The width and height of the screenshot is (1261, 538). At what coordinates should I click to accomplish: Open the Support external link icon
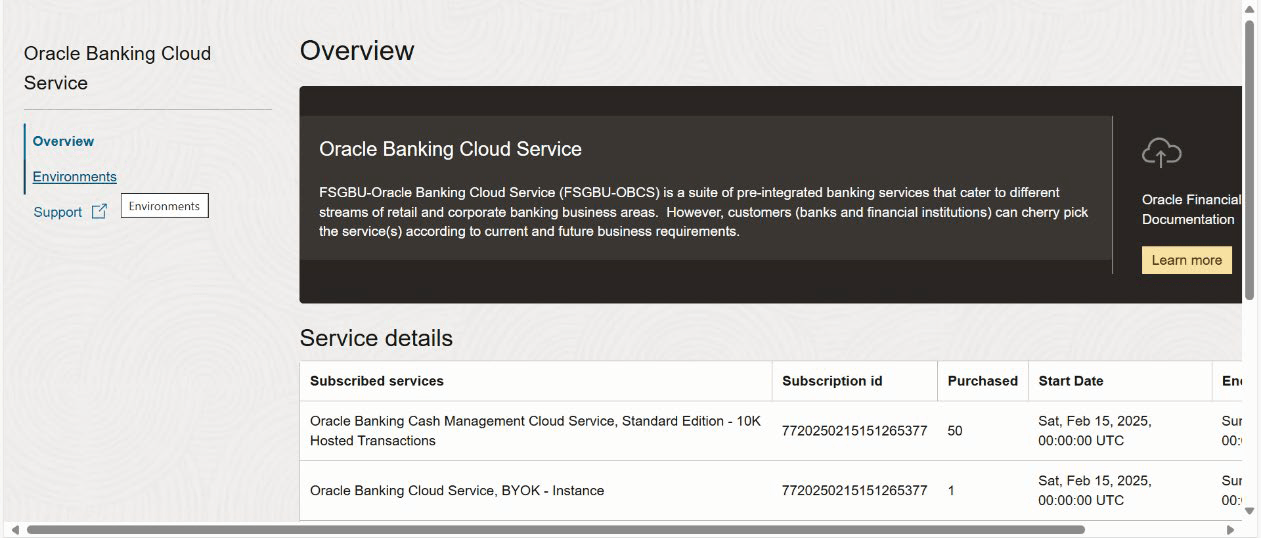pos(99,212)
